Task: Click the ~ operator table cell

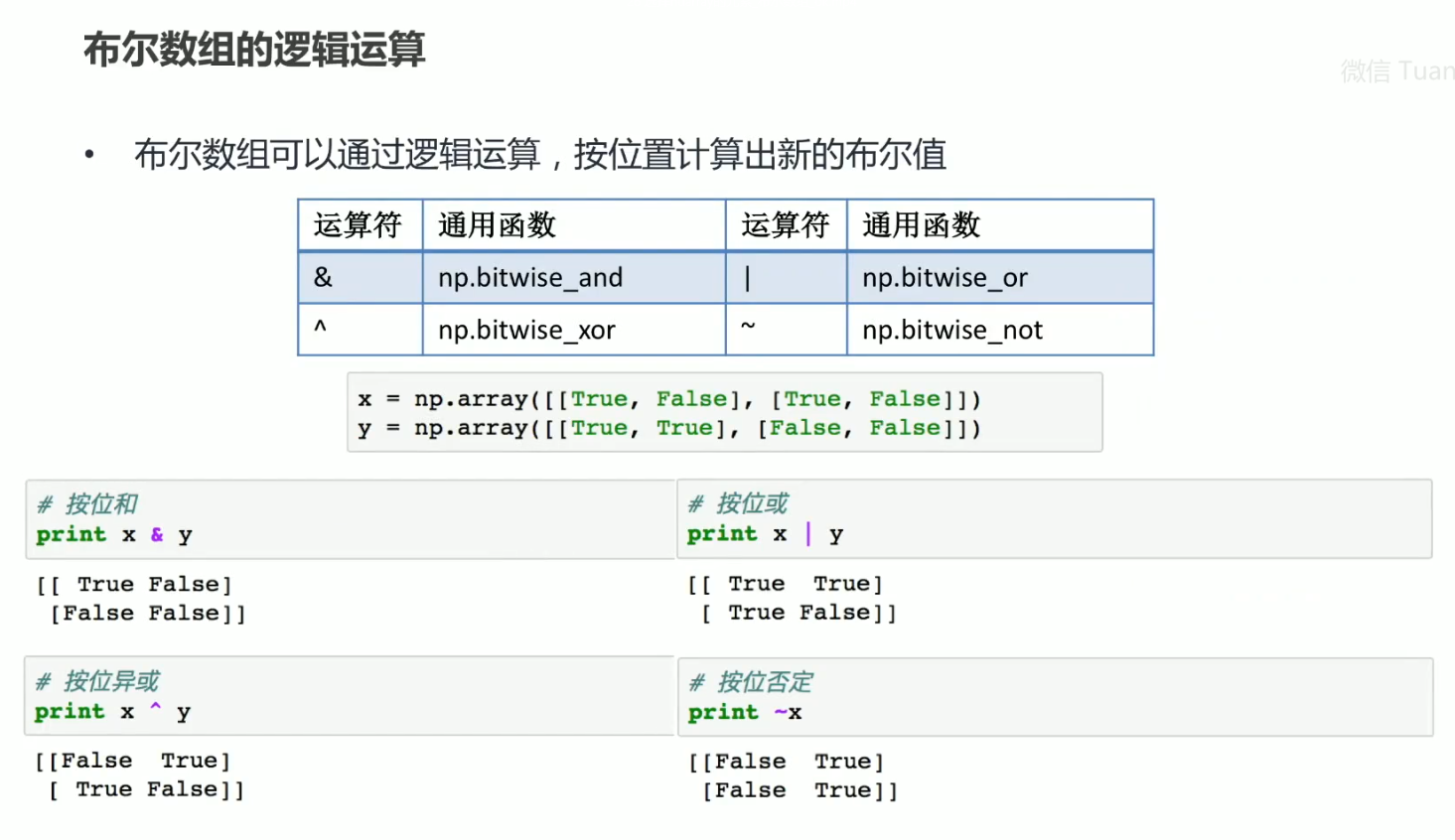Action: (786, 330)
